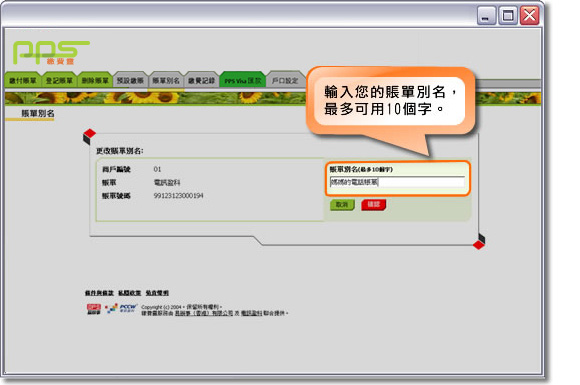Maximize the browser window
Viewport: 580px width, 385px height.
point(508,16)
